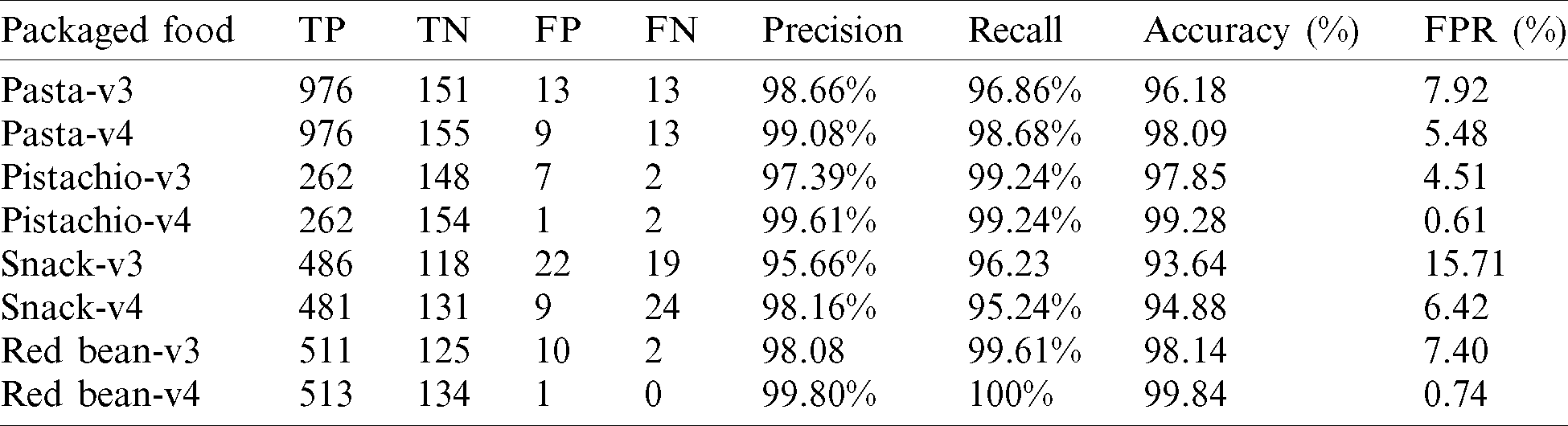Select the Pistachio-v3 row label
The height and width of the screenshot is (426, 1568).
tap(96, 177)
